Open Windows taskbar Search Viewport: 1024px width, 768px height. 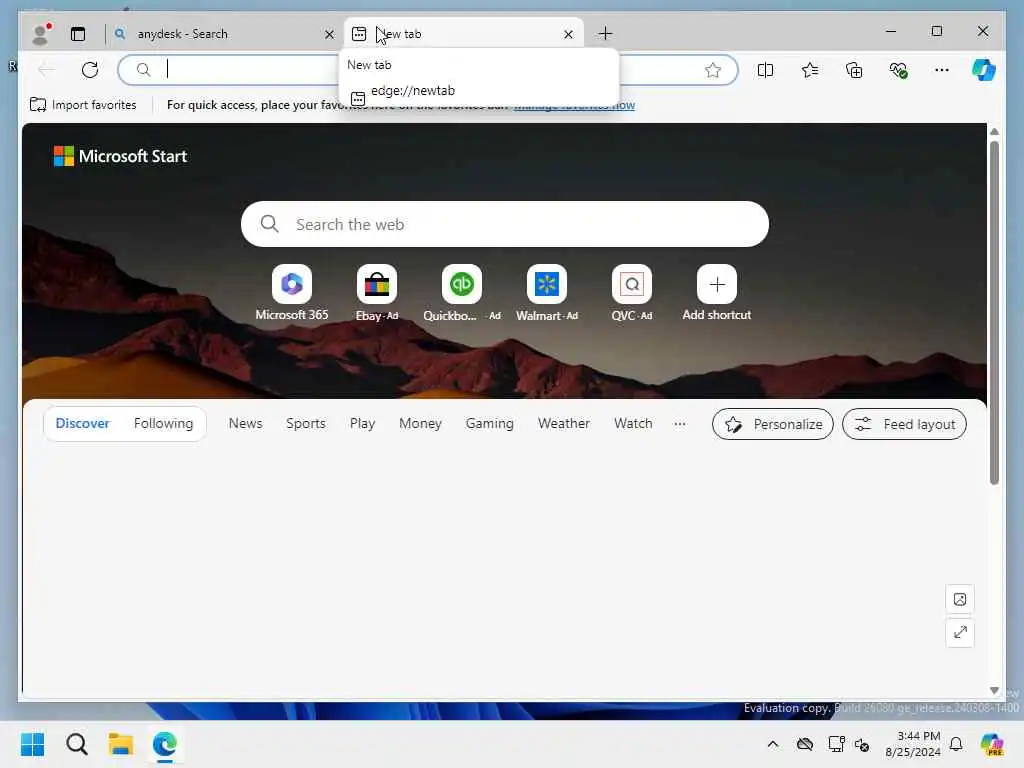click(x=76, y=744)
